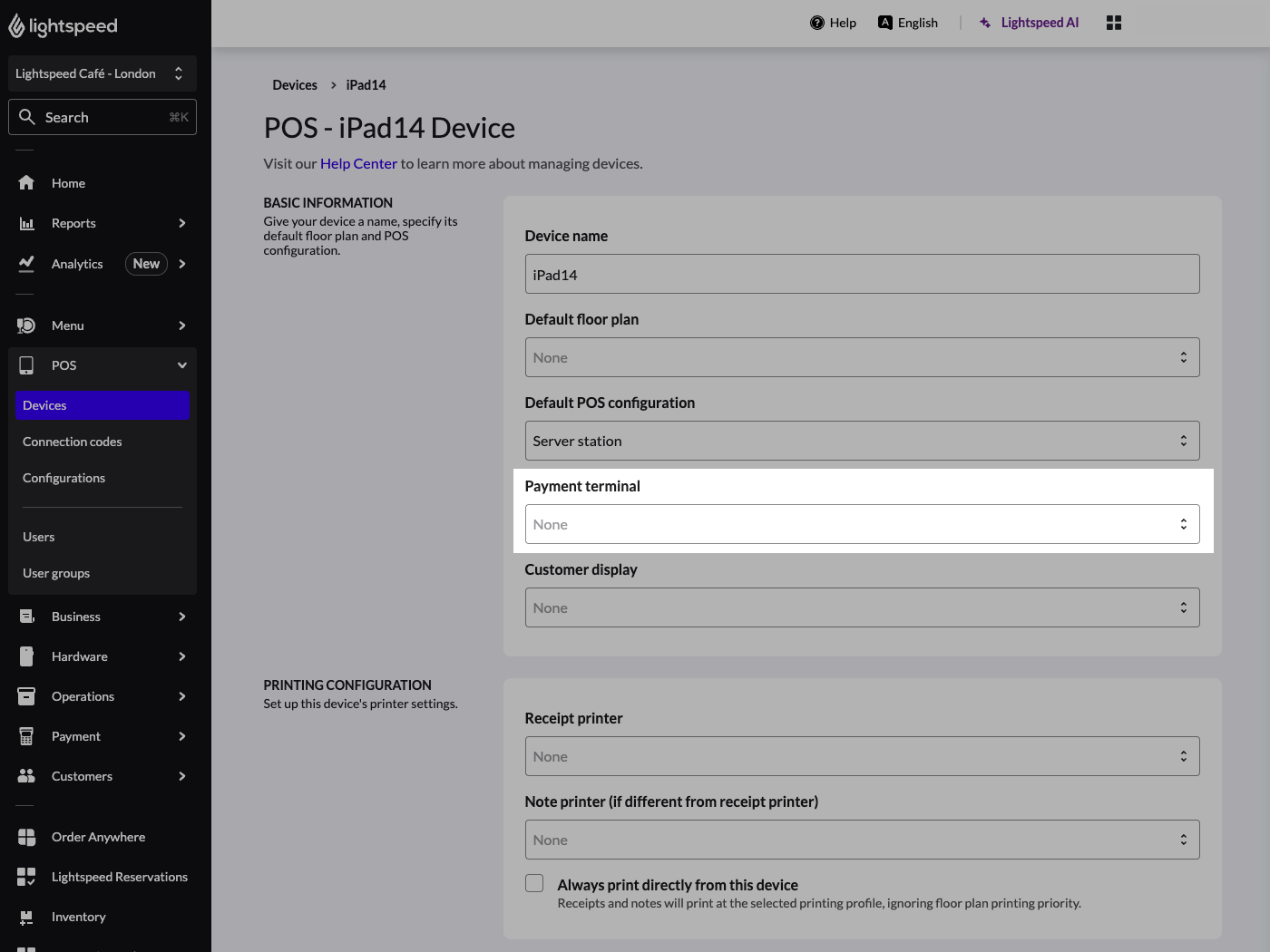
Task: Open the Help Center link
Action: coord(358,163)
